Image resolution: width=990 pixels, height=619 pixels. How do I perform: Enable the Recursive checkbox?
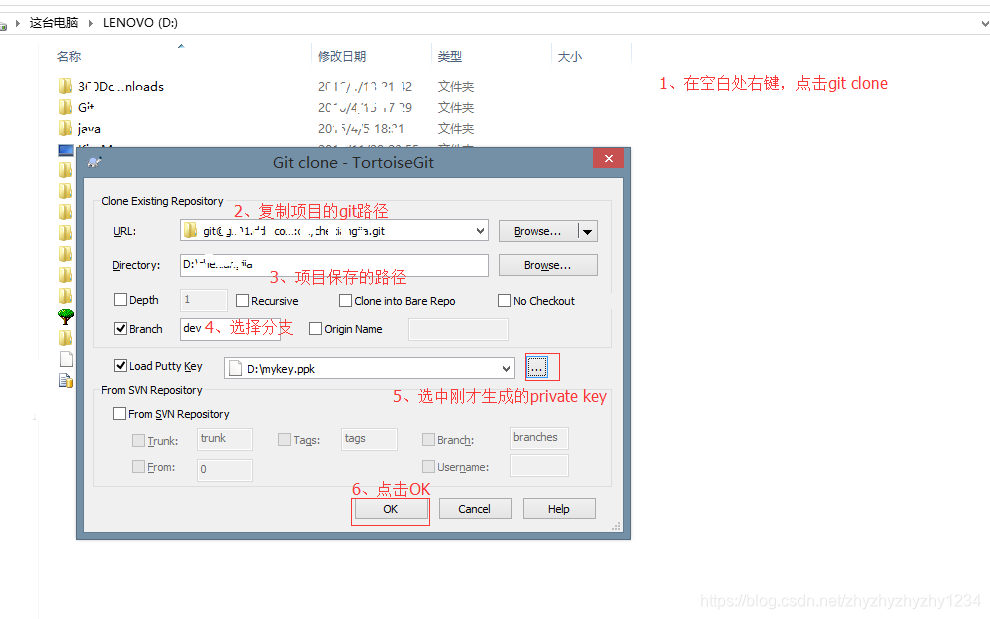(242, 301)
